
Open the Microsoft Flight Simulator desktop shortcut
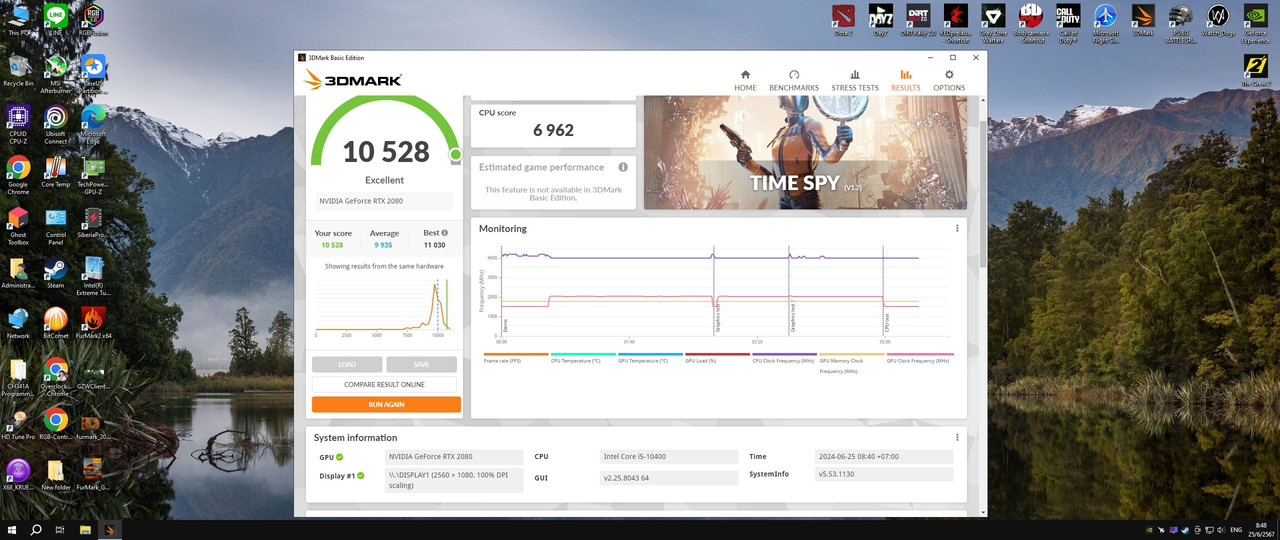[1105, 23]
